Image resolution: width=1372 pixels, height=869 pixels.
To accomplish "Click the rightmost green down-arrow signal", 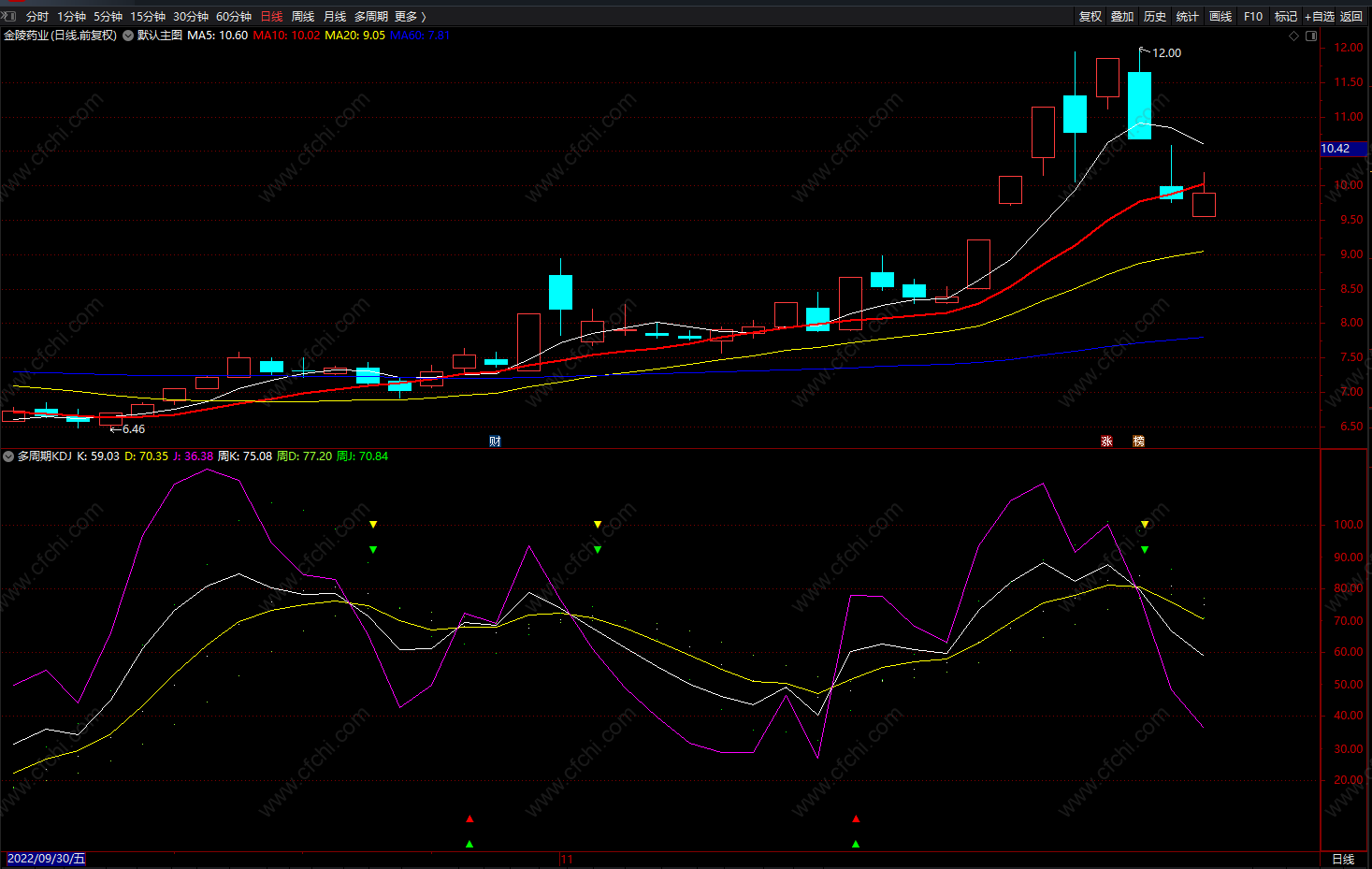I will 1145,550.
